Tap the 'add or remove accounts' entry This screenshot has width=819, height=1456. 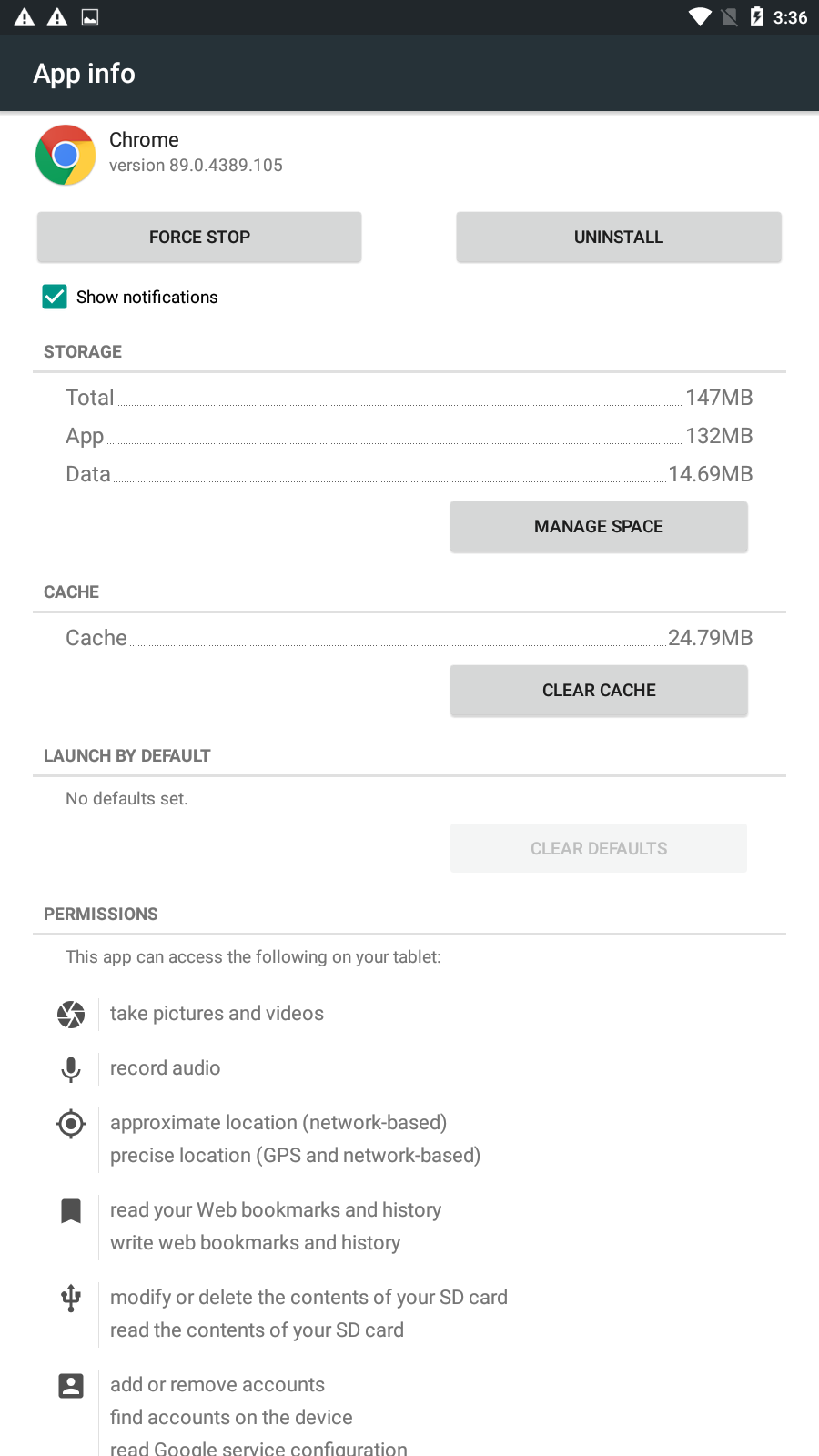(x=217, y=1385)
